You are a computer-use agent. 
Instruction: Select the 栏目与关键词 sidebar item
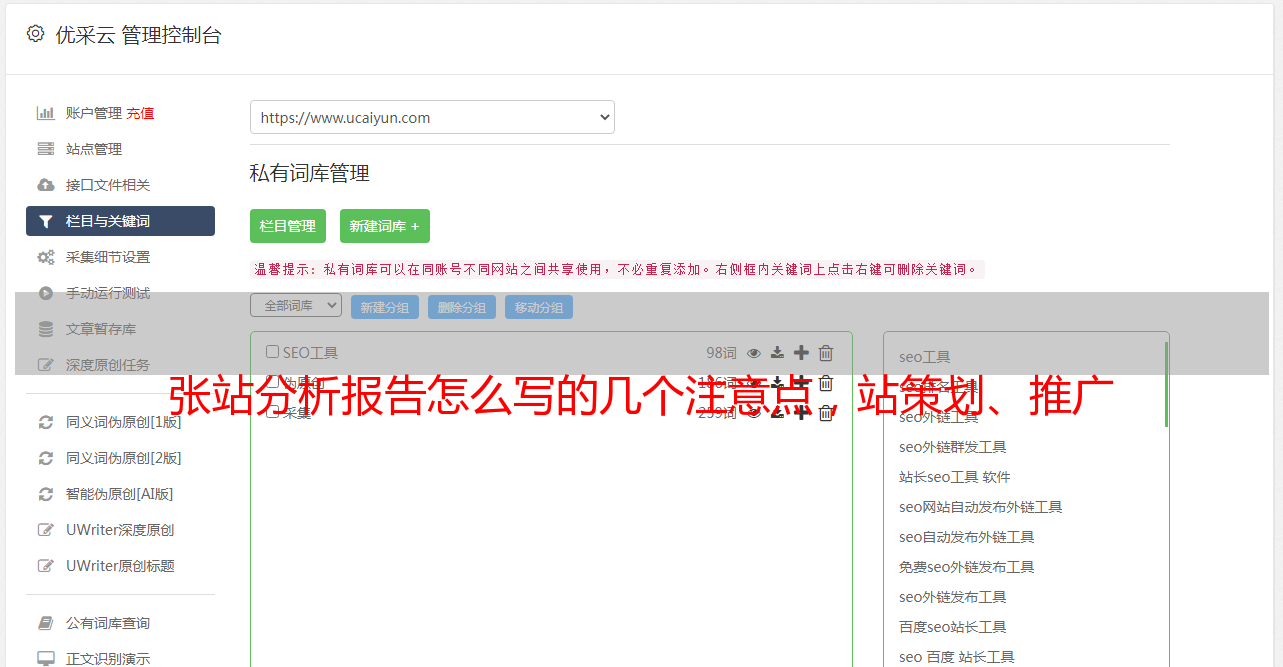tap(120, 221)
